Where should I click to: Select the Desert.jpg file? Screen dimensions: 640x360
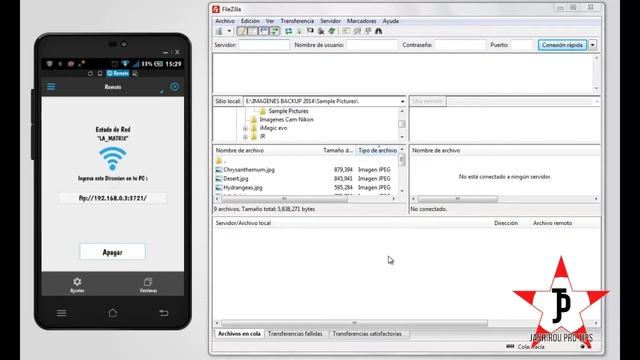click(x=236, y=179)
